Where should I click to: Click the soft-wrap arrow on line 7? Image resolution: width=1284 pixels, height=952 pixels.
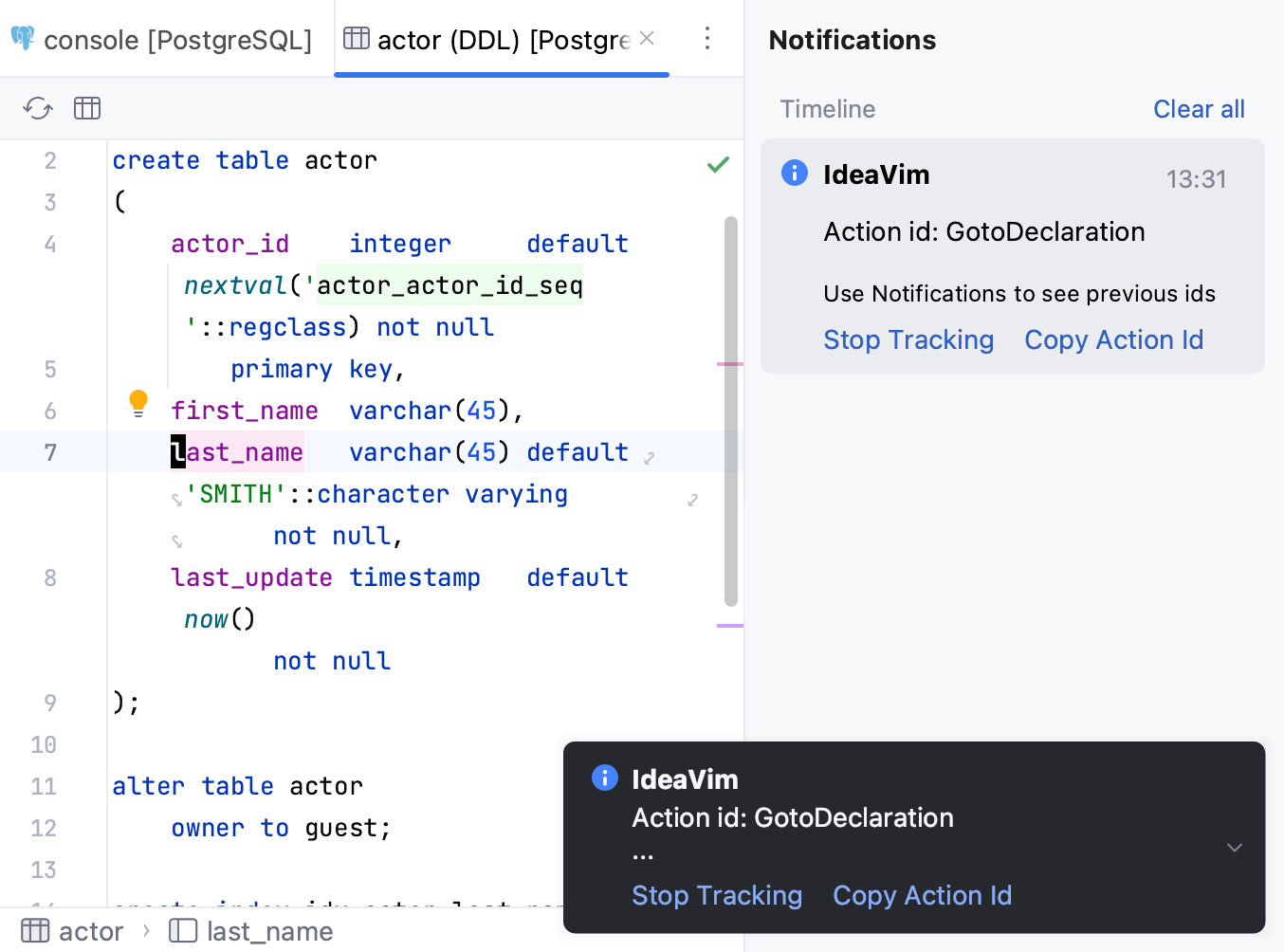(x=649, y=457)
